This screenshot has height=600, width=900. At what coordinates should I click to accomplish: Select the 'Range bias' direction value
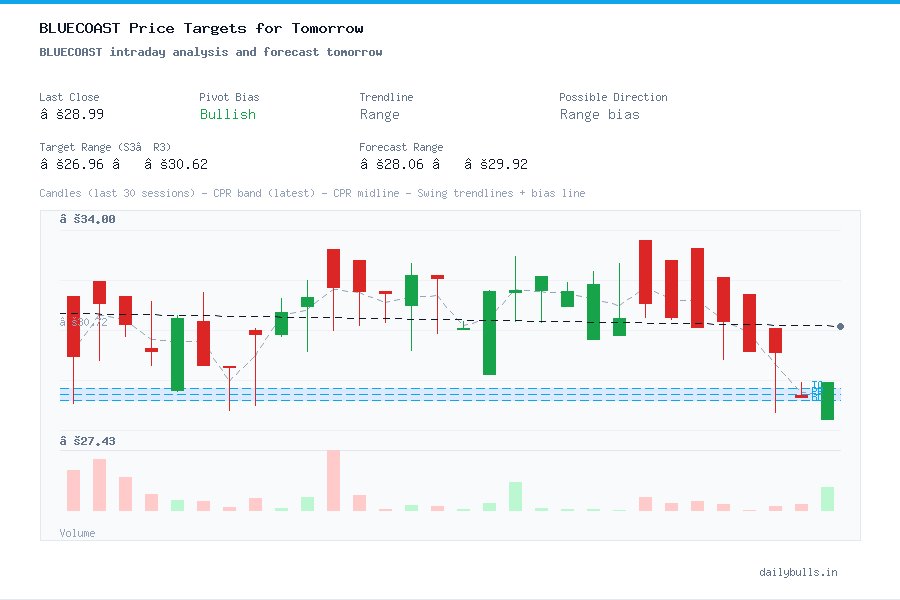[x=599, y=114]
